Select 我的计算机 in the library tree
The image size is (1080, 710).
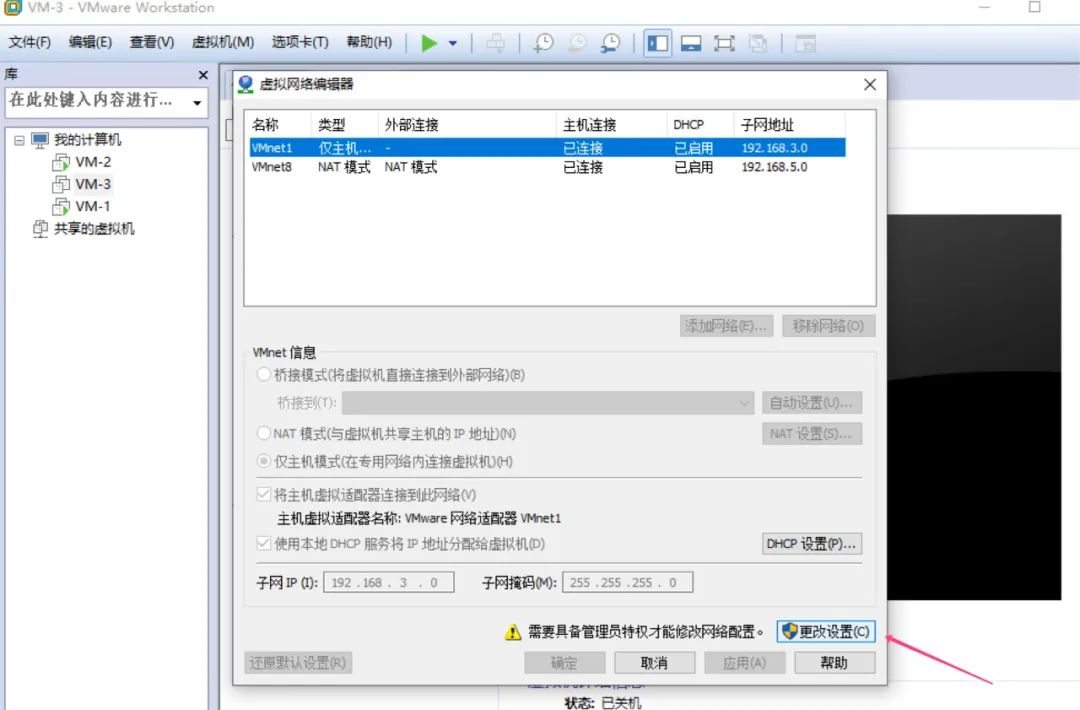(x=87, y=140)
